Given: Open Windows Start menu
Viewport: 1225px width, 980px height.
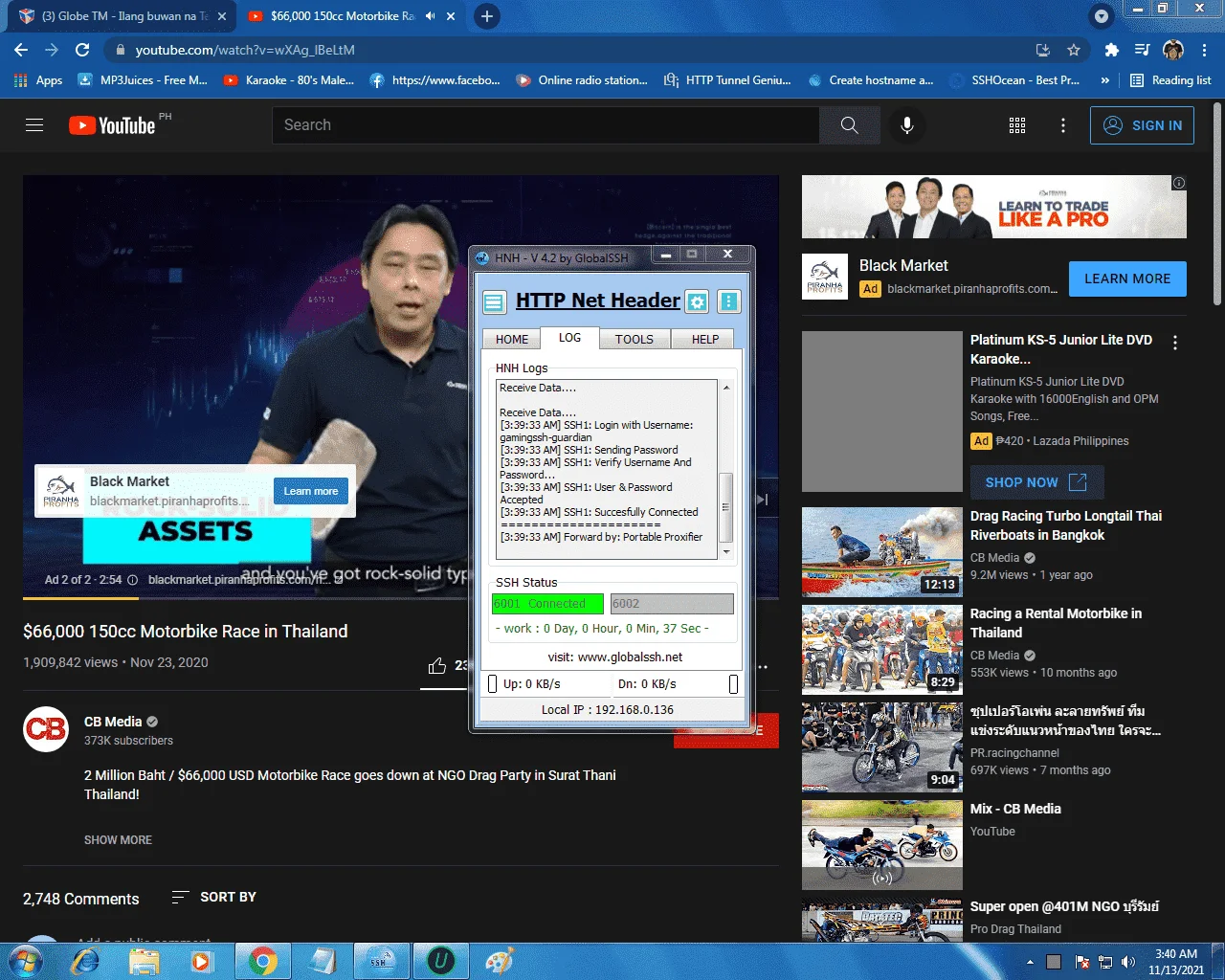Looking at the screenshot, I should (x=25, y=961).
